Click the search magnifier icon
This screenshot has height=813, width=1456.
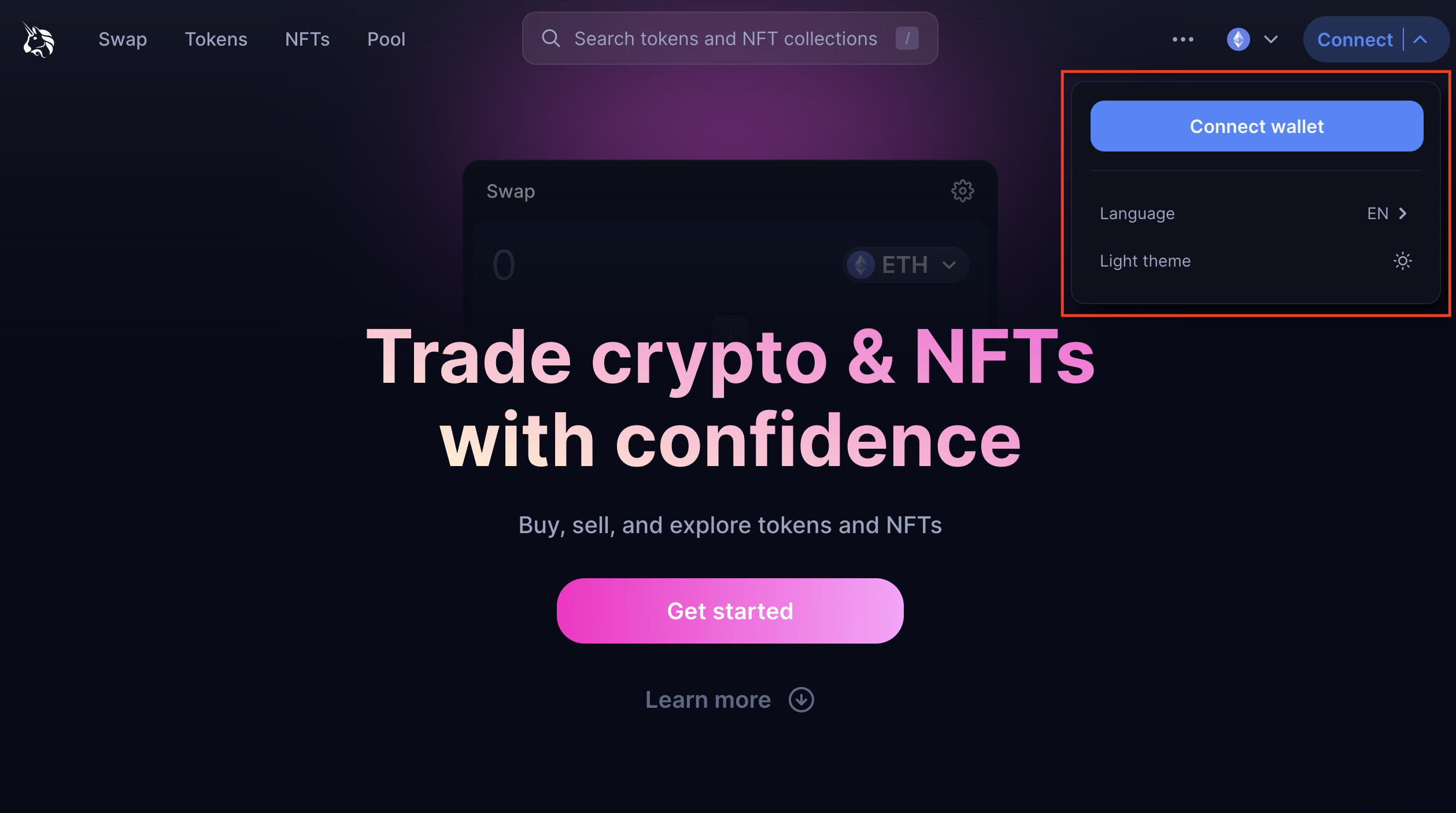pos(550,38)
